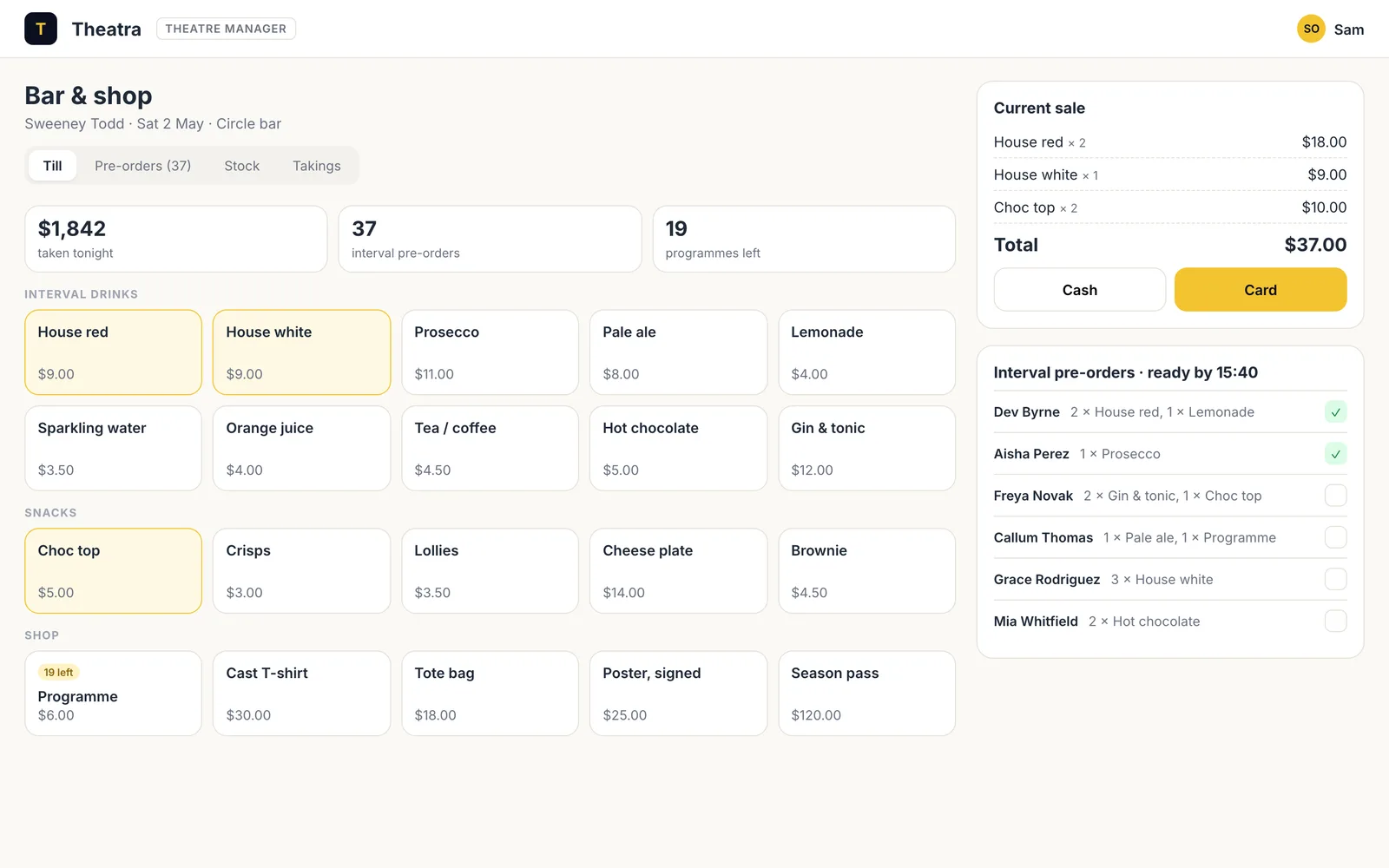Viewport: 1389px width, 868px height.
Task: Select the Season pass shop item
Action: (866, 694)
